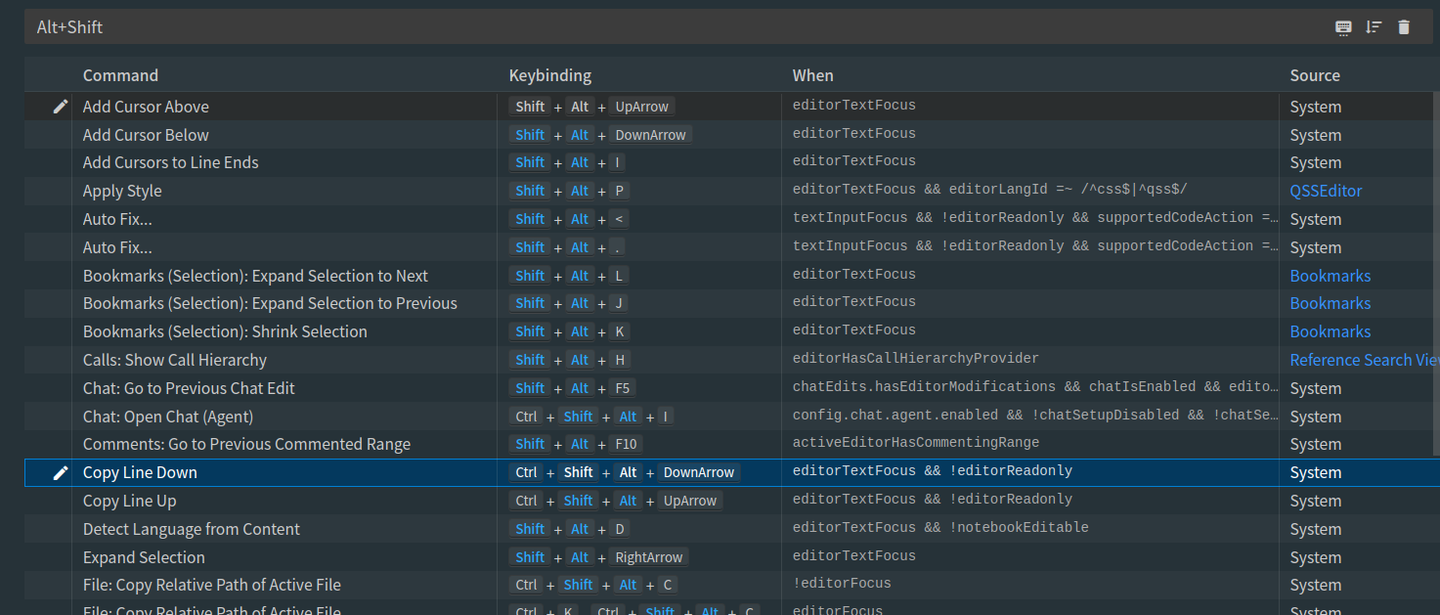Click the Shift+Alt+. keybinding of Auto Fix

click(570, 247)
